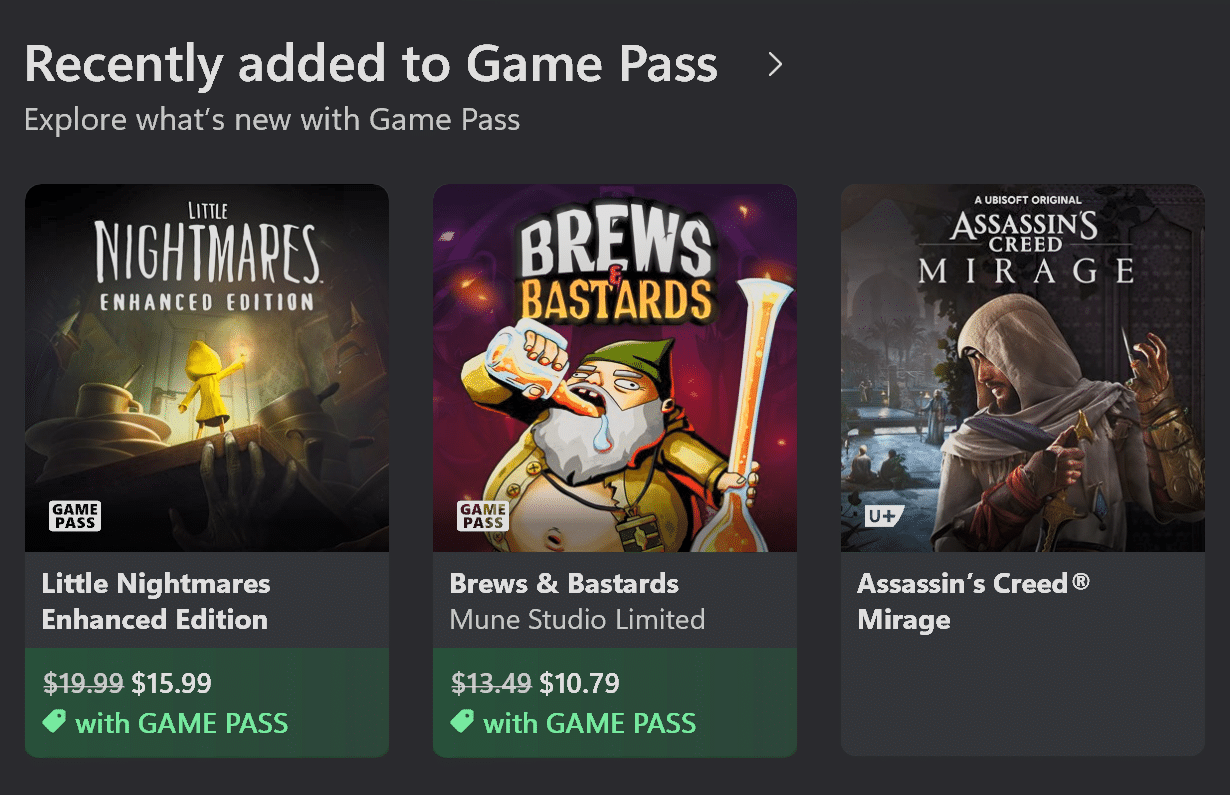
Task: Expand the Recently added chevron arrow
Action: tap(774, 65)
